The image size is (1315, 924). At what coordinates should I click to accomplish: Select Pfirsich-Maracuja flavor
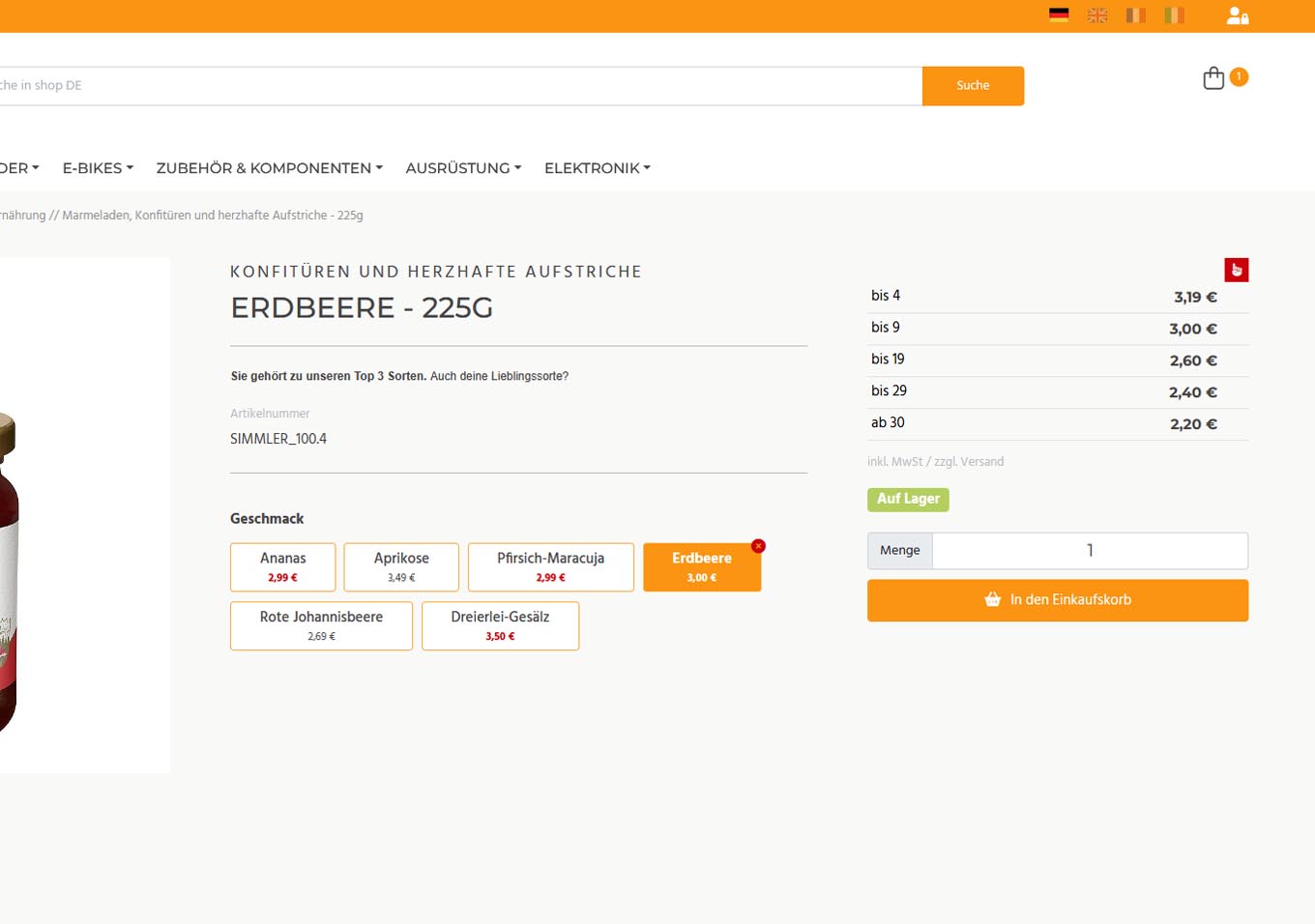tap(550, 566)
